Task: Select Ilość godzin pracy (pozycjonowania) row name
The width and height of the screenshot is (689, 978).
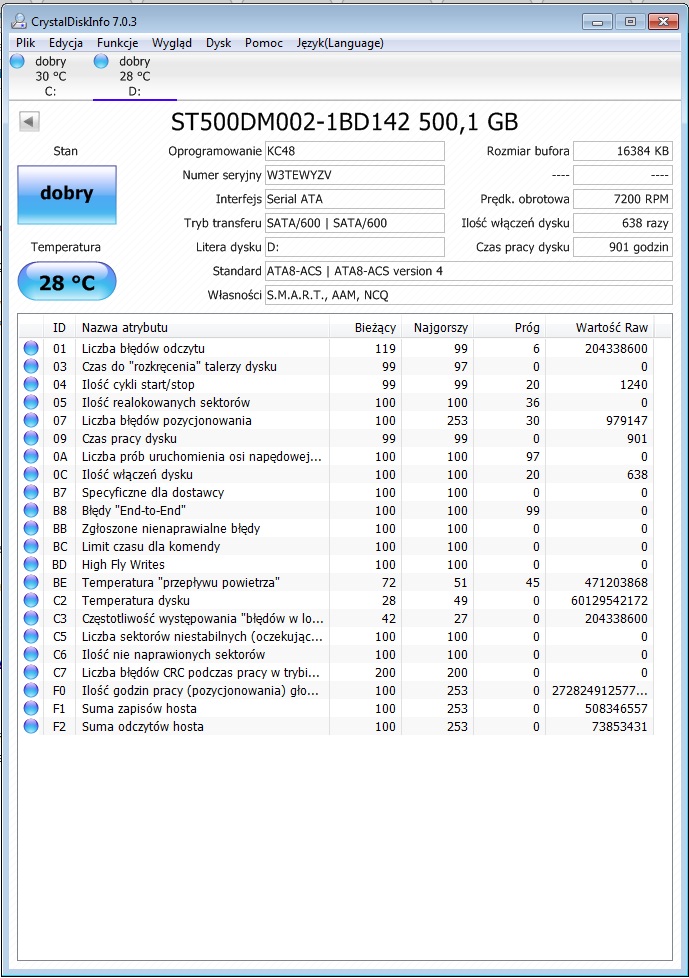Action: pyautogui.click(x=200, y=690)
